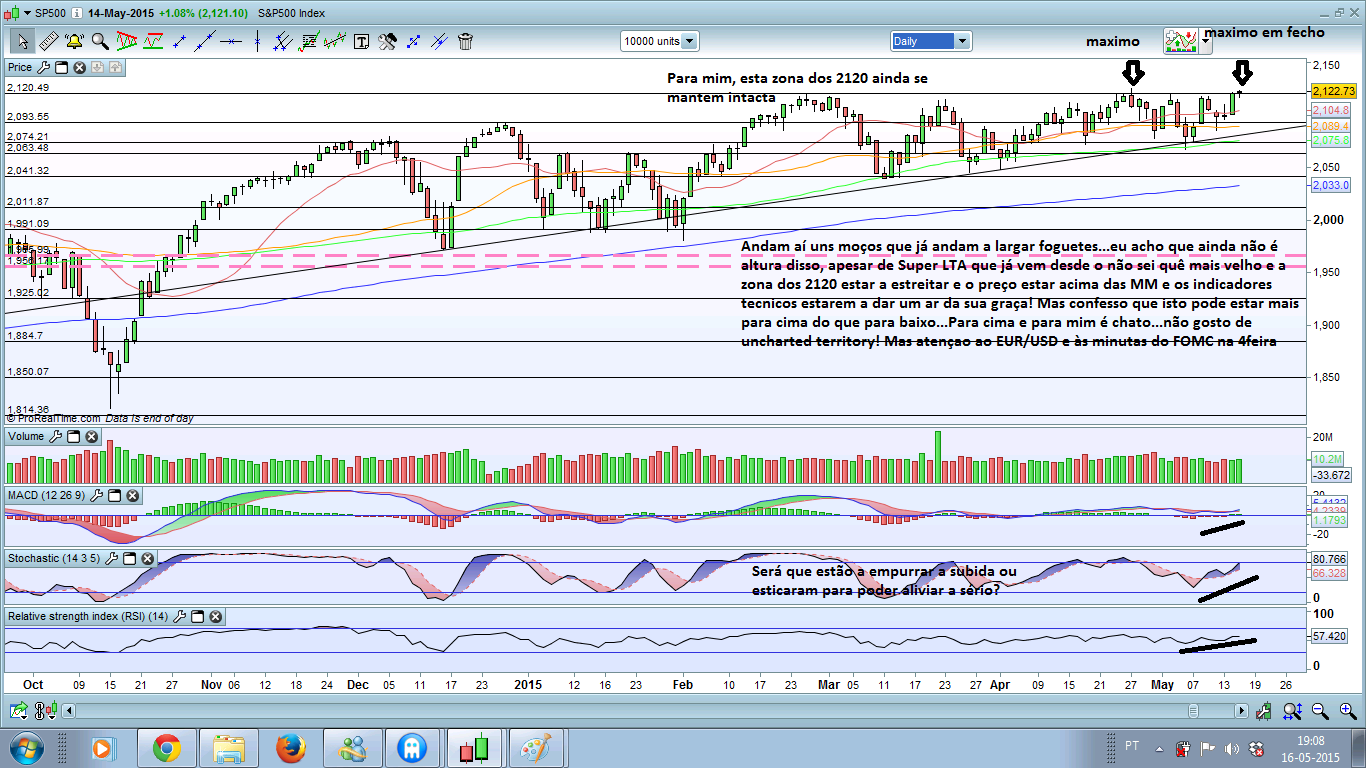The image size is (1366, 768).
Task: Maximize the Volume panel
Action: (73, 437)
